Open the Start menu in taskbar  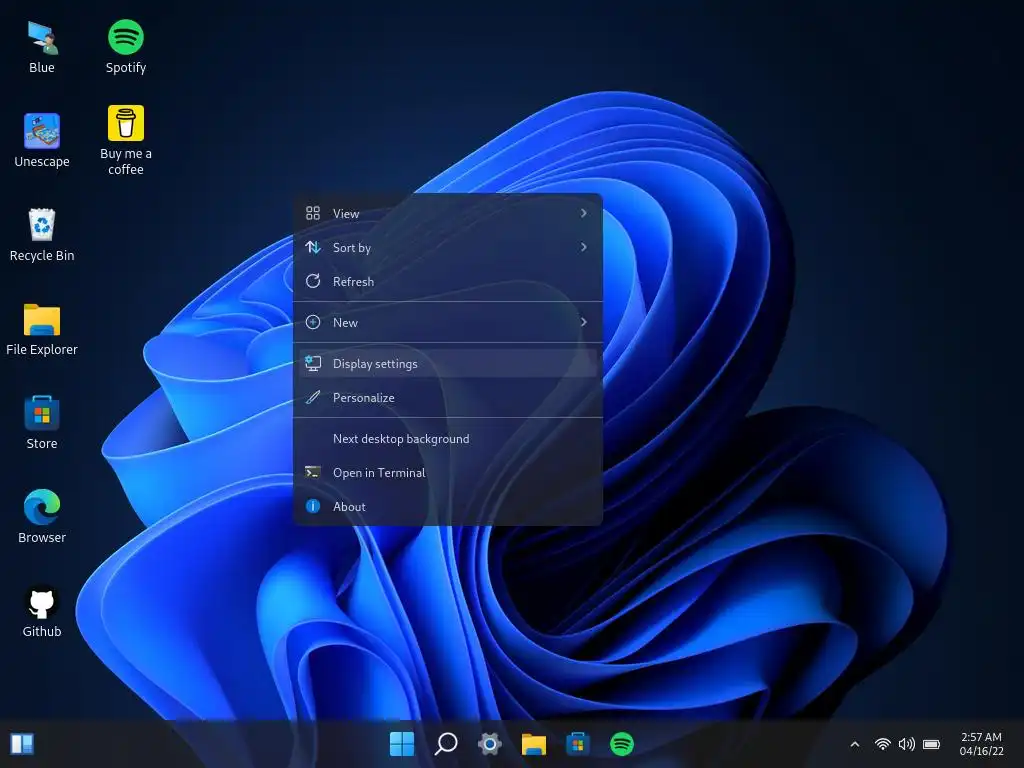[402, 744]
